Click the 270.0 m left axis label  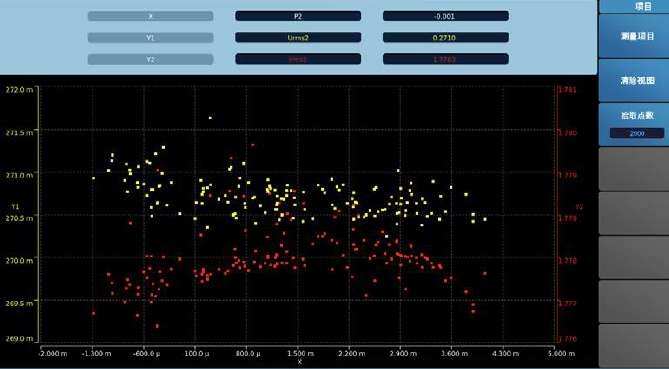coord(19,260)
